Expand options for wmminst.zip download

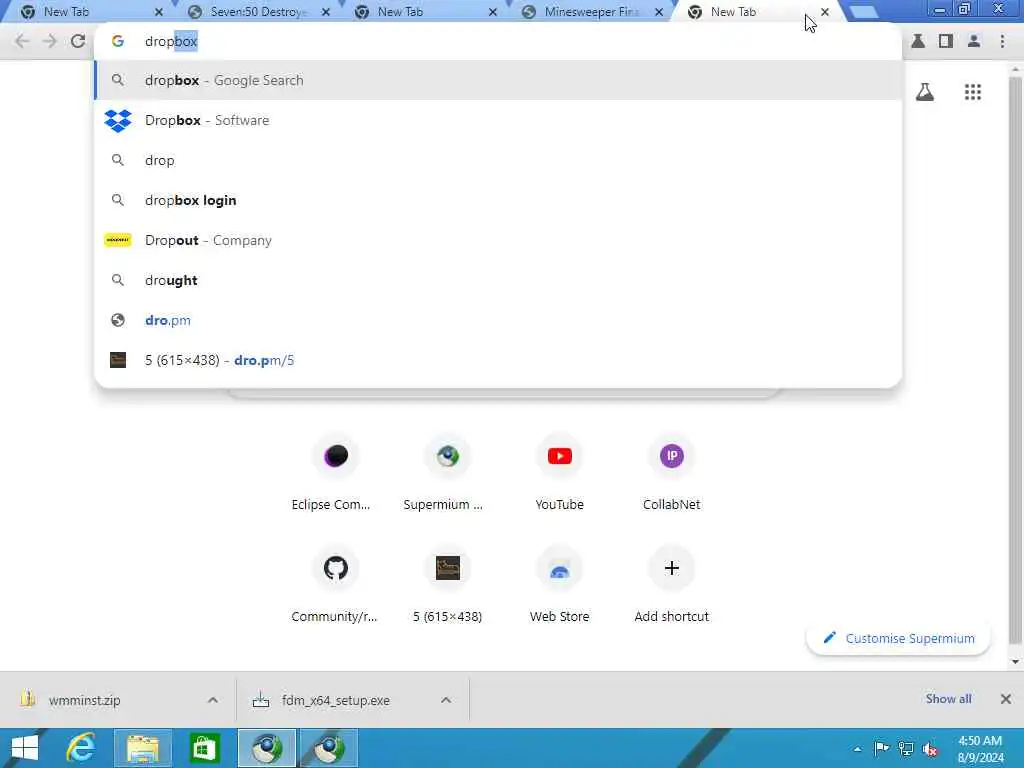coord(213,700)
